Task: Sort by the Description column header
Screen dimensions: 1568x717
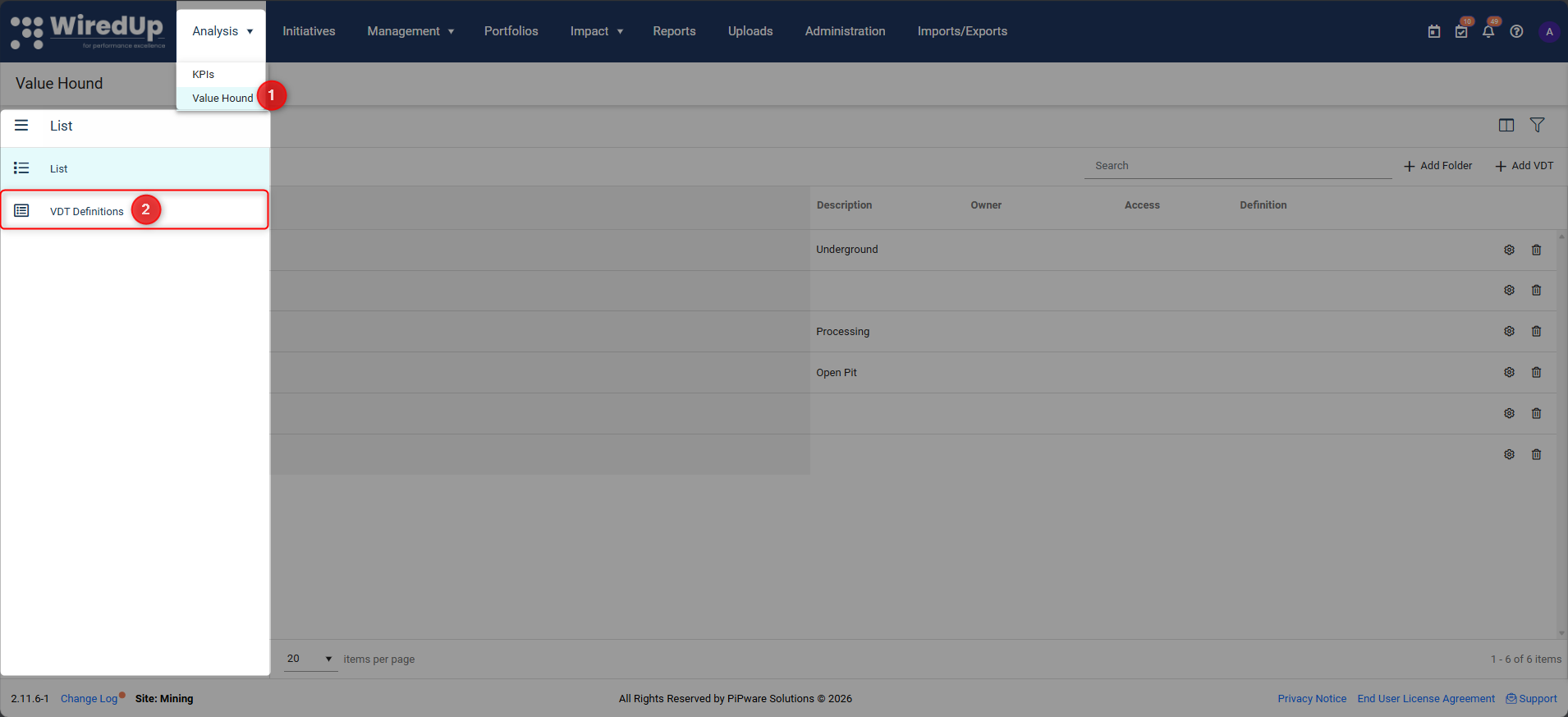Action: (x=844, y=205)
